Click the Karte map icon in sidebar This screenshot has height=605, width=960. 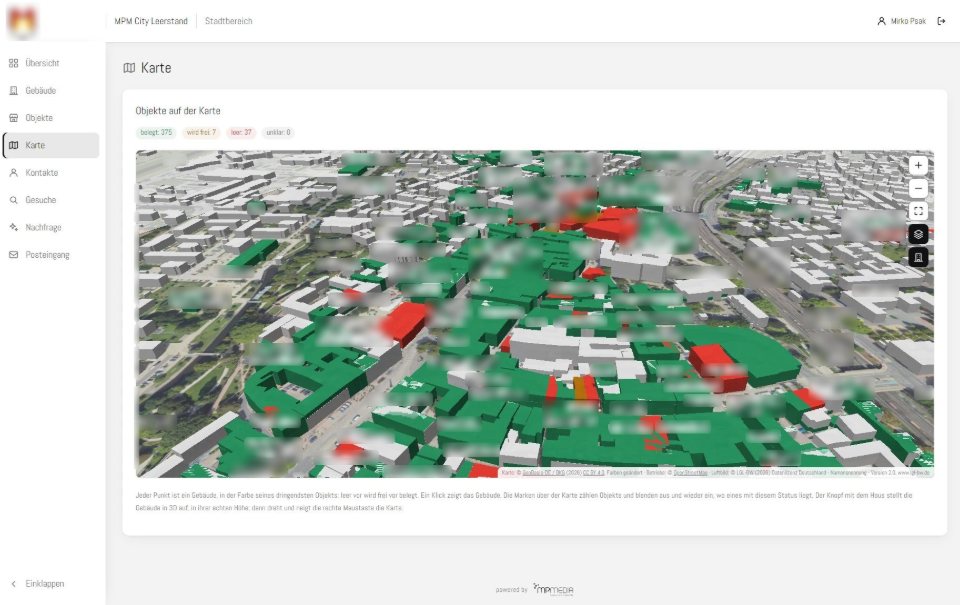click(x=13, y=145)
